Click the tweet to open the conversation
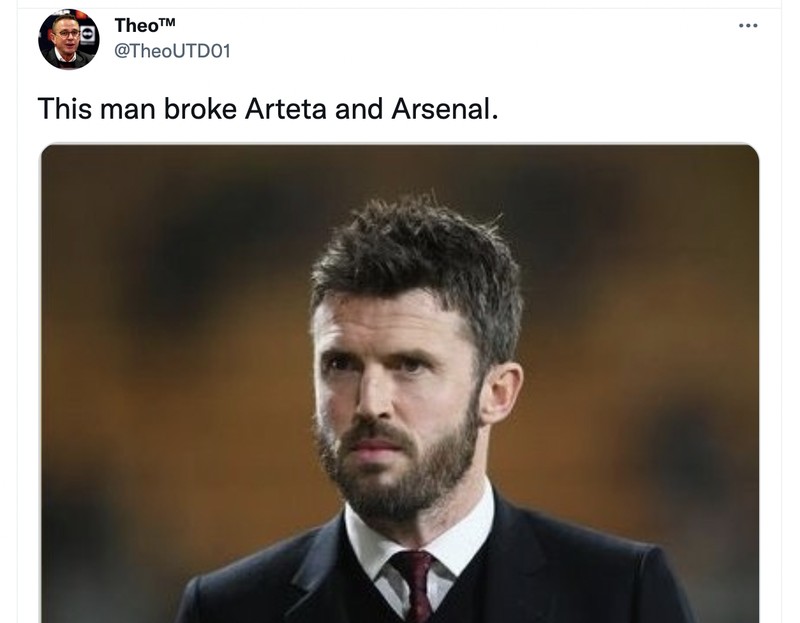This screenshot has width=800, height=623. tap(270, 103)
